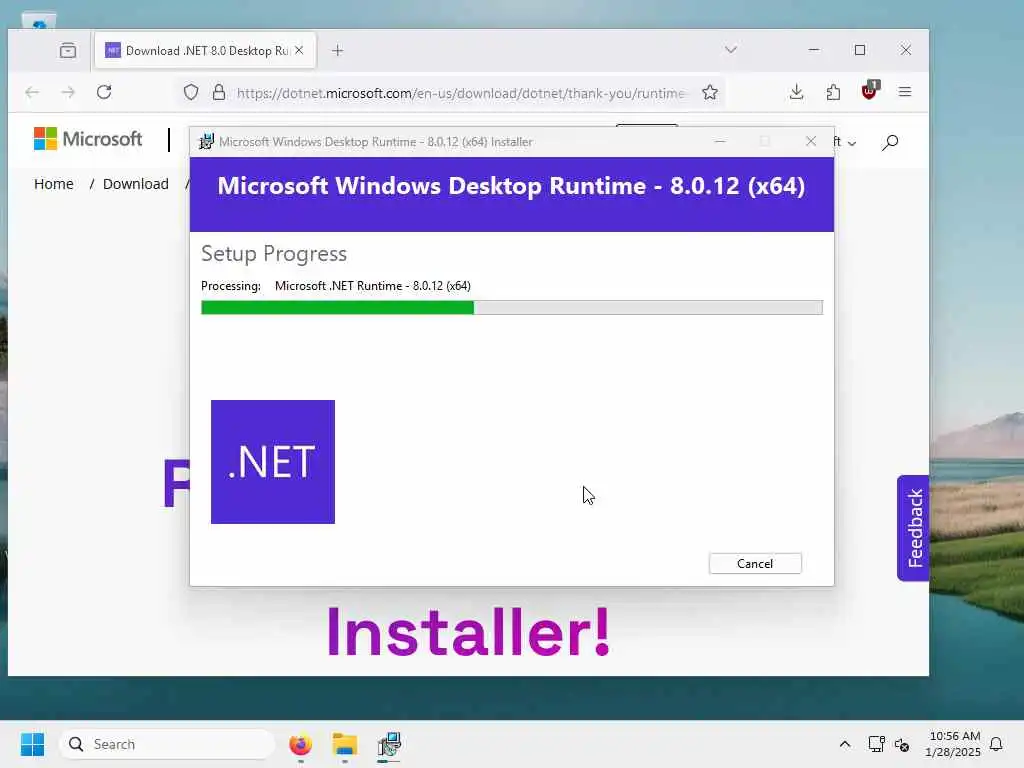
Task: Open the uBlock Origin extension
Action: [869, 91]
